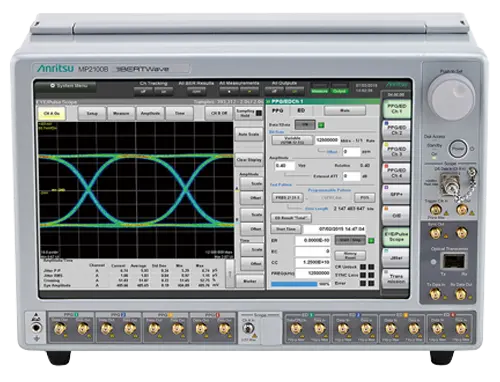Click the blue 100% progress bar

294,284
